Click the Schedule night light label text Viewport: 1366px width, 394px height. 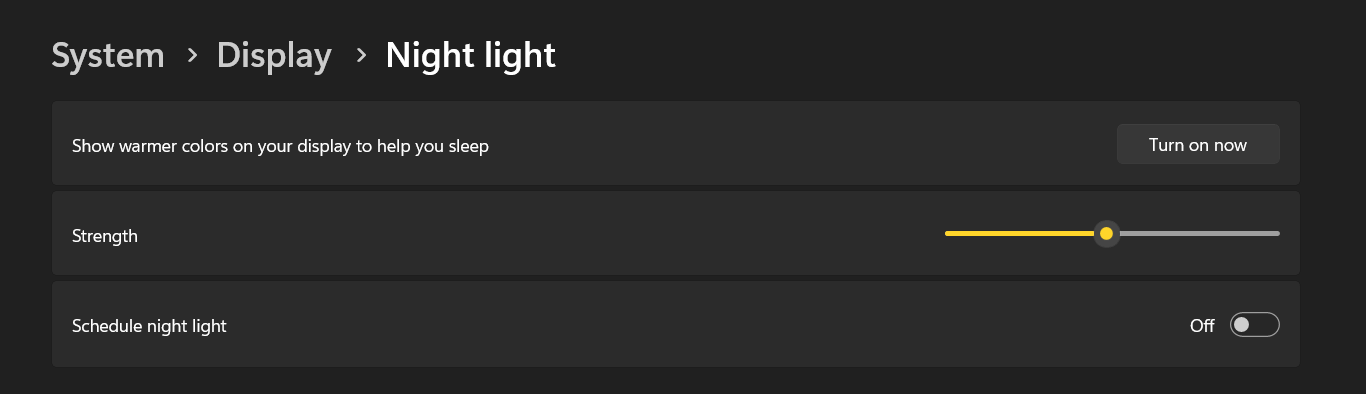click(149, 326)
